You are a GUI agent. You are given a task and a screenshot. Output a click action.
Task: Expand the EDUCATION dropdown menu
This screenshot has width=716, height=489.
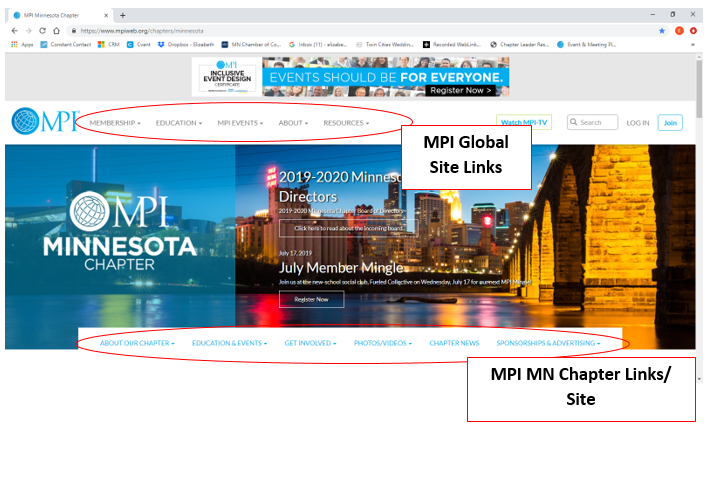coord(179,123)
